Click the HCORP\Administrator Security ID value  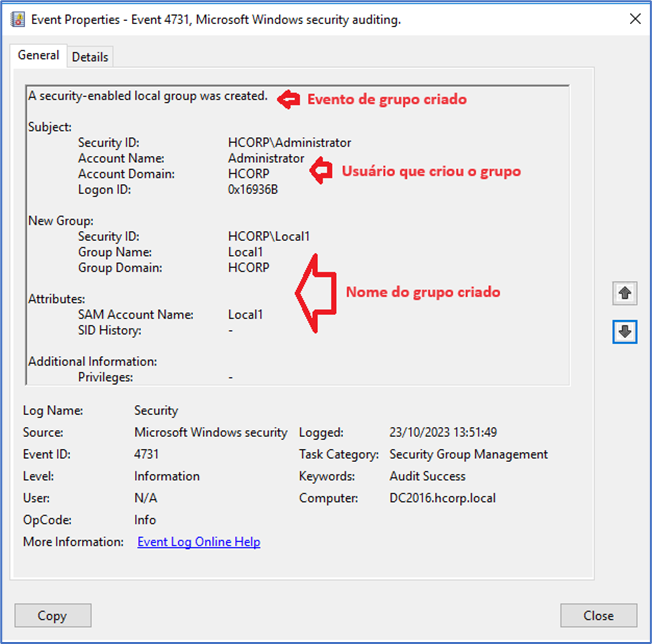pyautogui.click(x=289, y=143)
